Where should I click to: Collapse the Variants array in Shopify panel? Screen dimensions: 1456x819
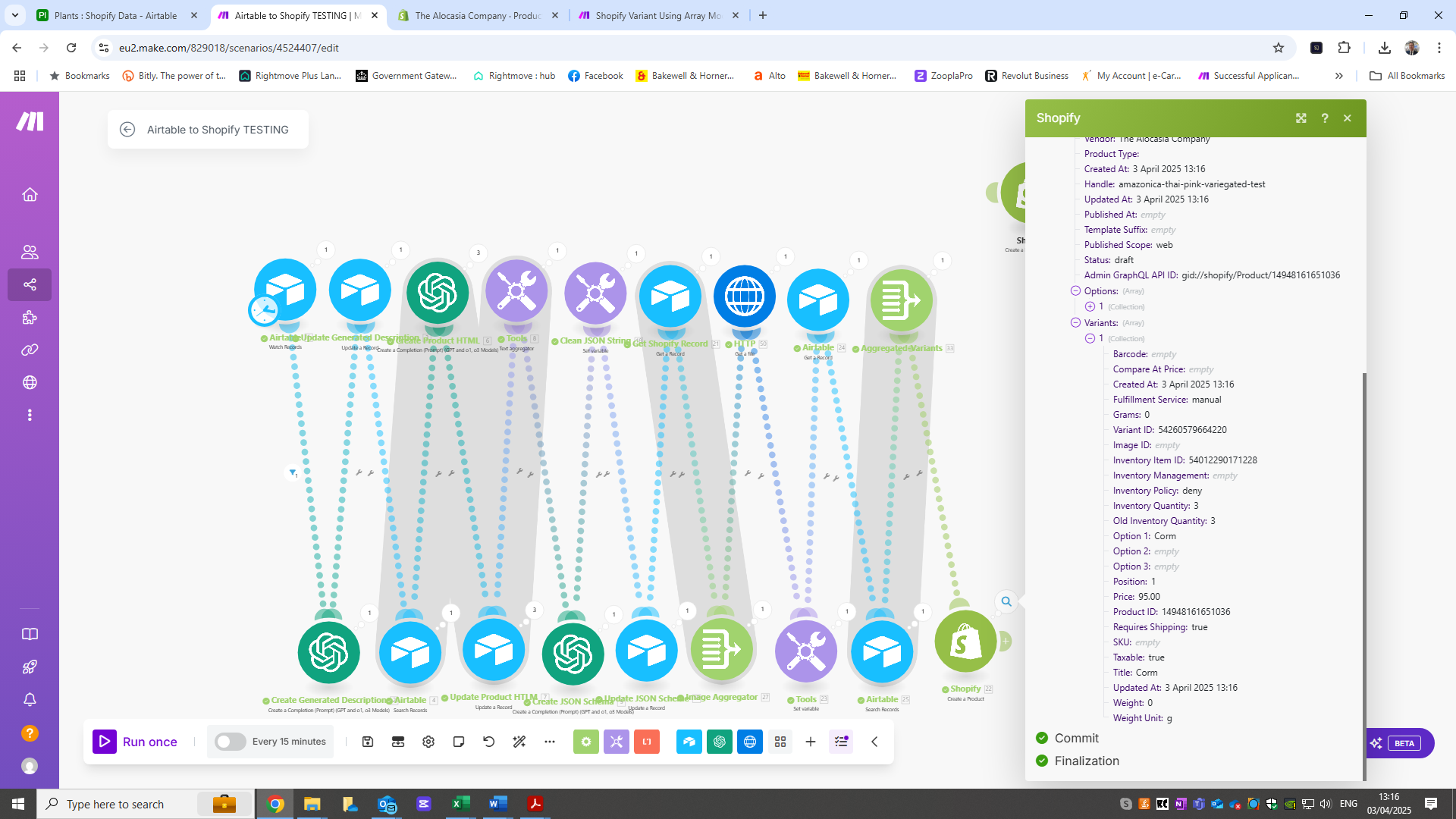[x=1075, y=323]
